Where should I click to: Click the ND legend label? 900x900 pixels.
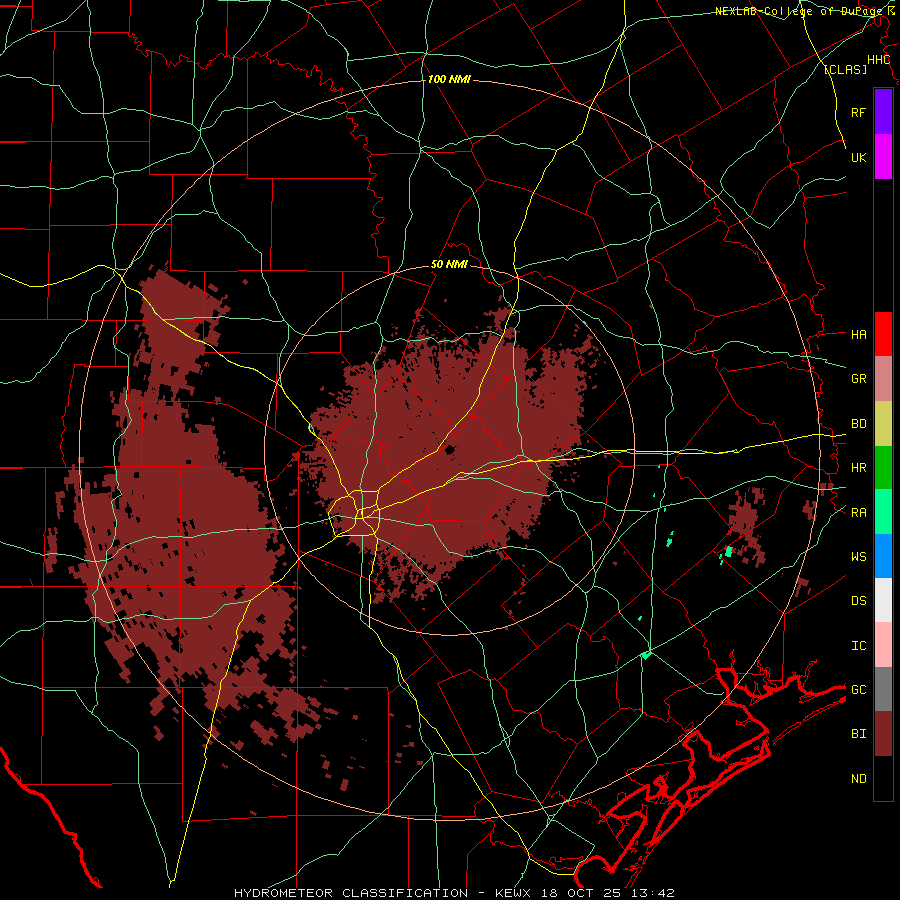pyautogui.click(x=858, y=779)
